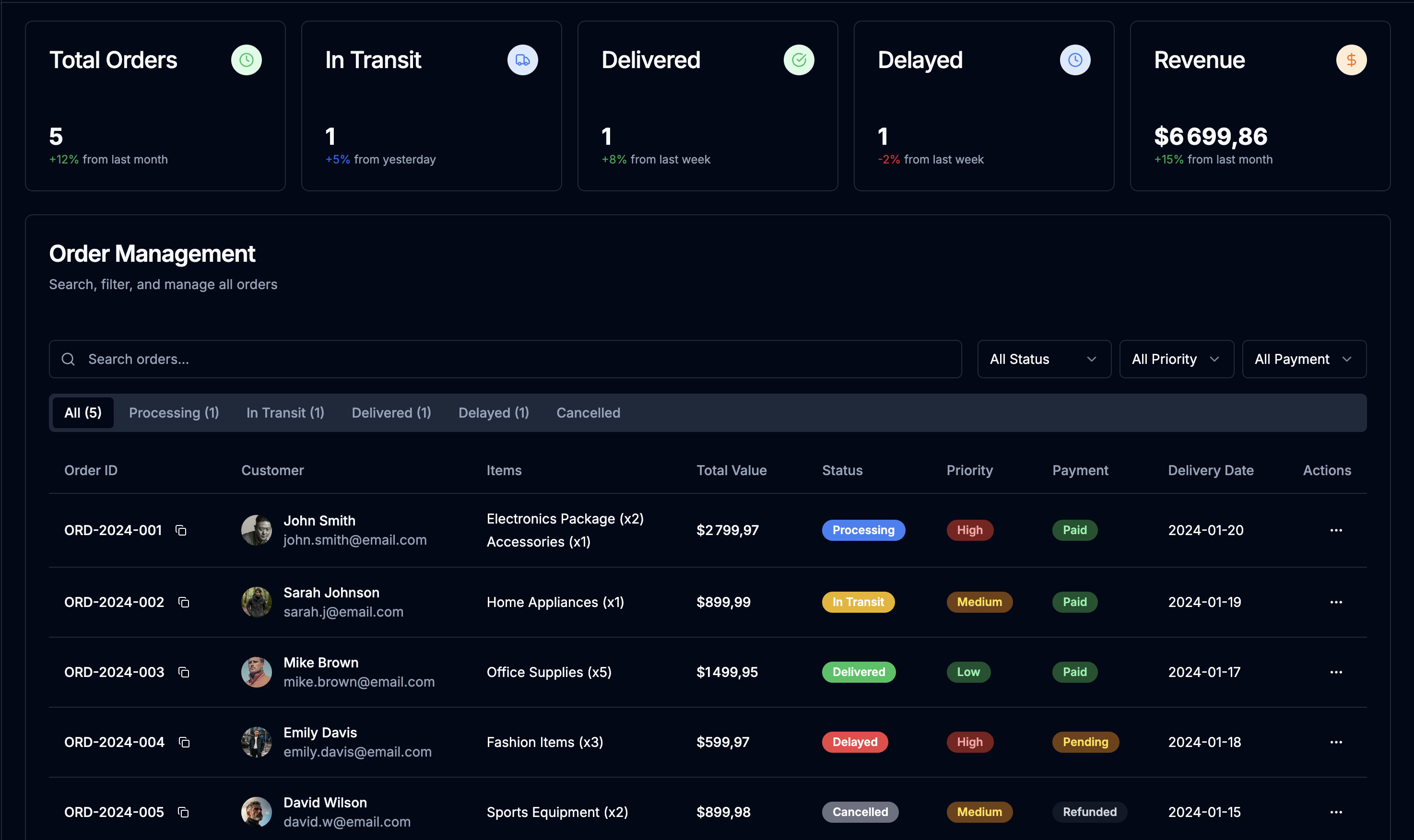Open the All Payment dropdown
The image size is (1414, 840).
1304,359
